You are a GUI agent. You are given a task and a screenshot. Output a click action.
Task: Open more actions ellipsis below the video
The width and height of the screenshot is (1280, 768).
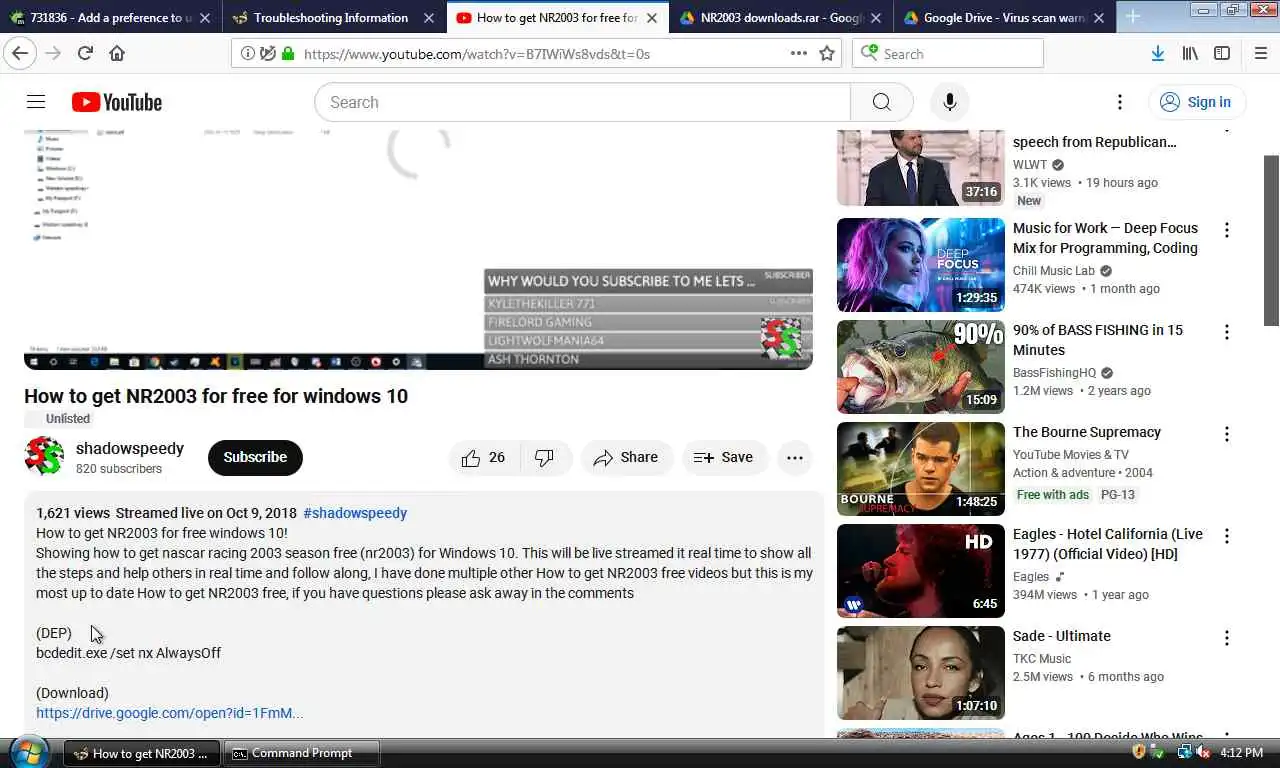[795, 457]
